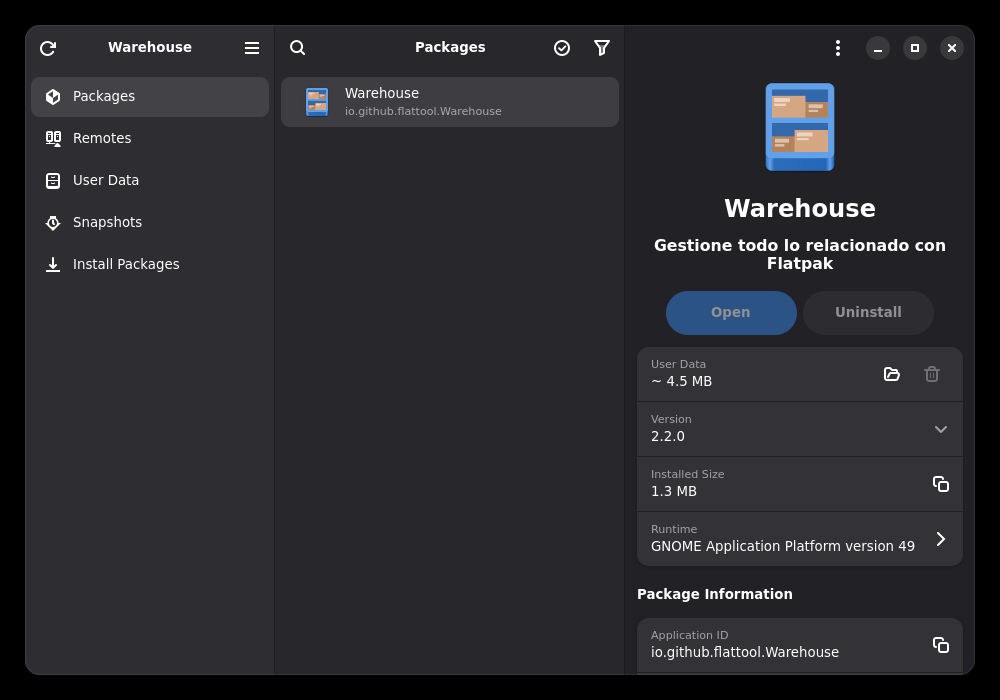This screenshot has width=1000, height=700.
Task: Open the hamburger main menu
Action: (252, 48)
